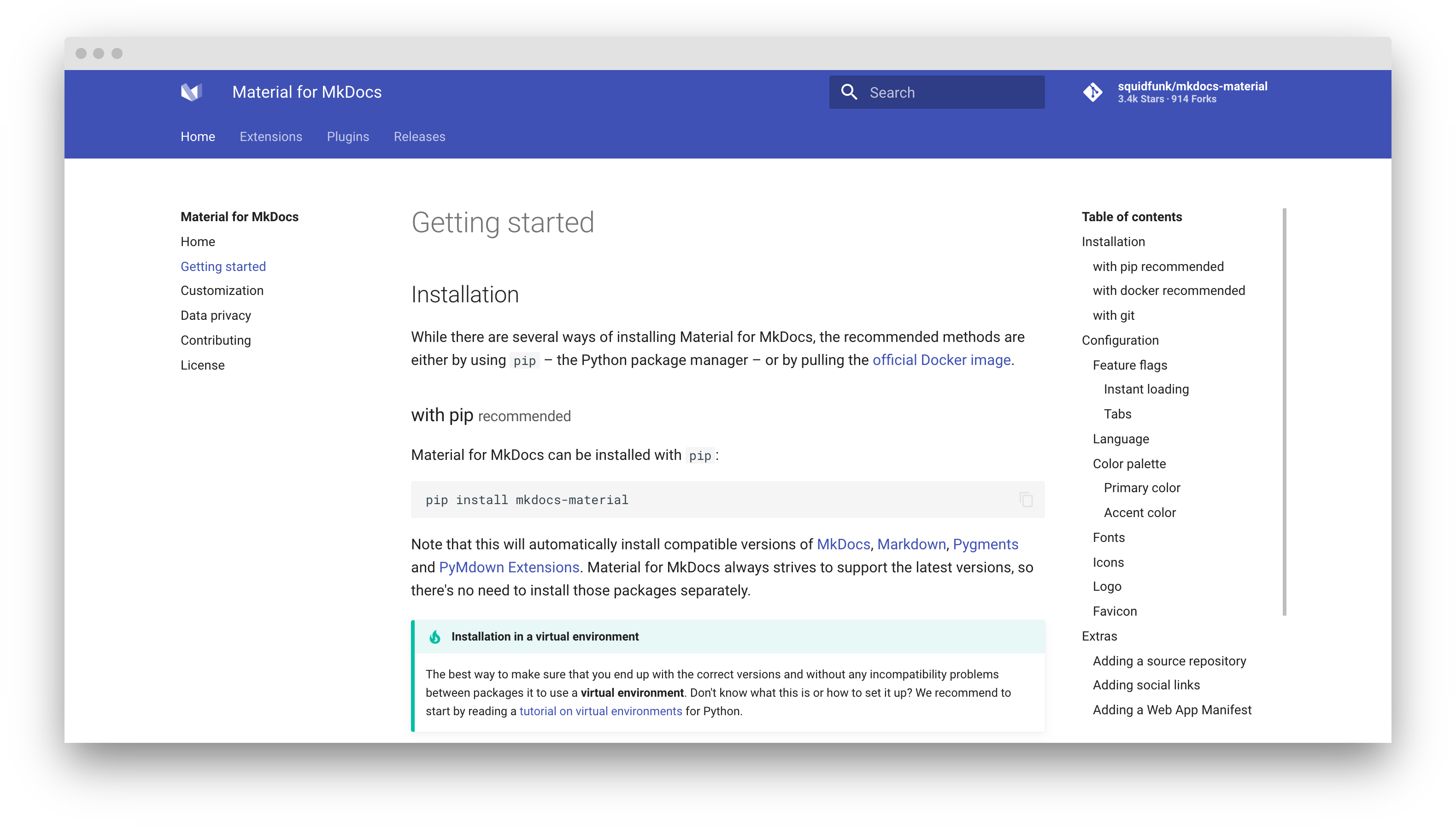This screenshot has width=1456, height=835.
Task: Jump to Language in table of contents
Action: (1121, 439)
